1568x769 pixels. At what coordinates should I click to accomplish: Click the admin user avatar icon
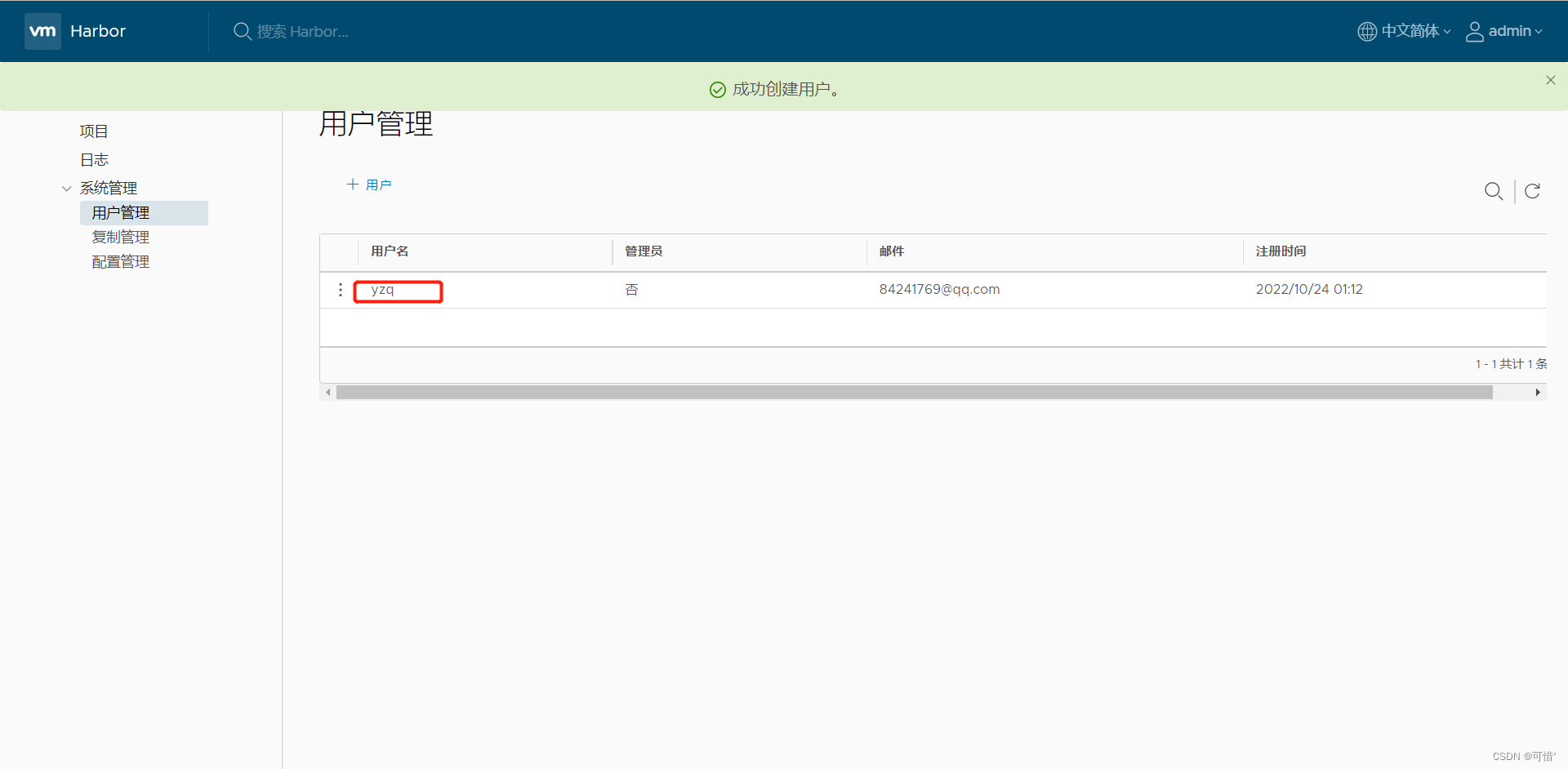[x=1474, y=31]
